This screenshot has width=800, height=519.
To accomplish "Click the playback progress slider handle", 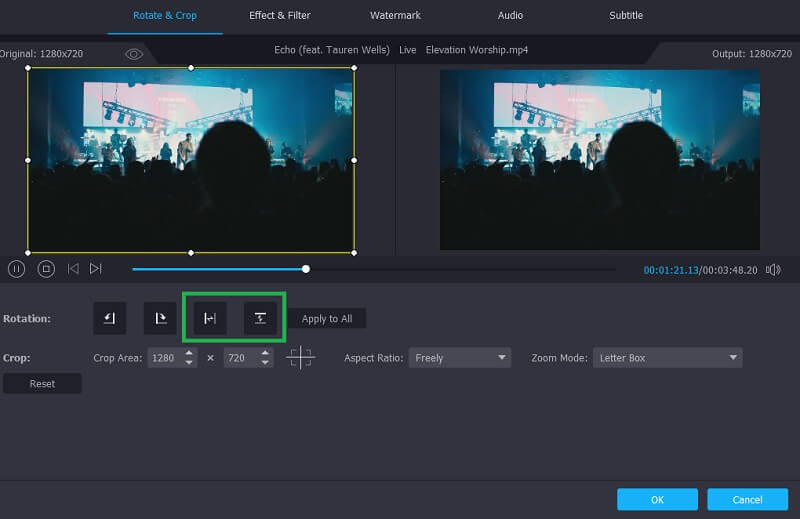I will pyautogui.click(x=306, y=268).
